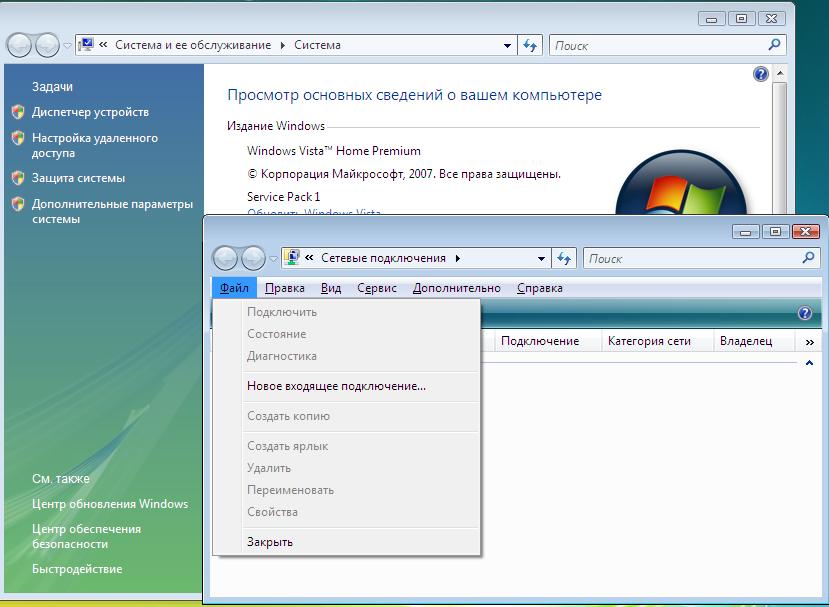Click Forward button in System window
829x607 pixels.
[47, 45]
